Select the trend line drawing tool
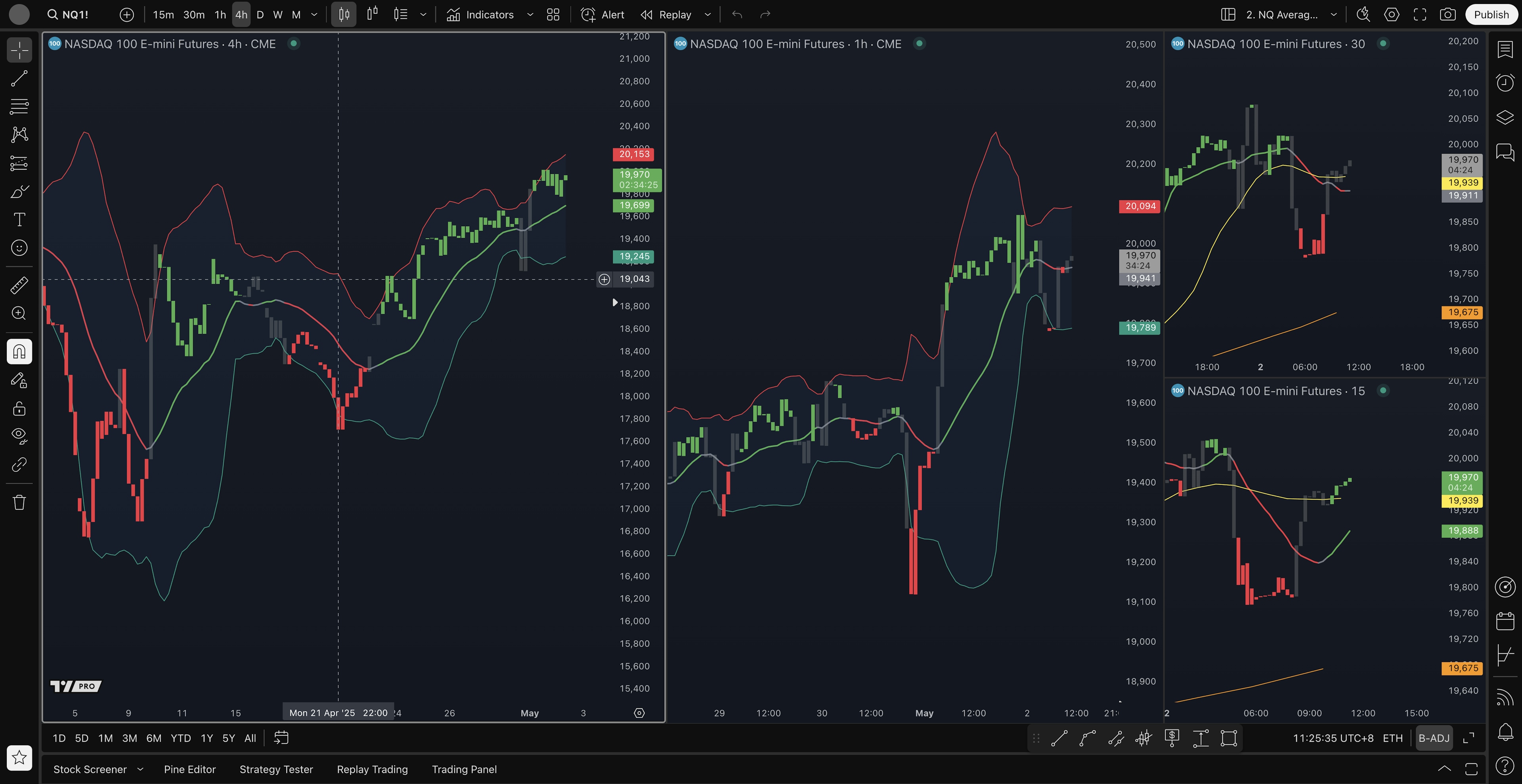This screenshot has width=1522, height=784. (19, 78)
